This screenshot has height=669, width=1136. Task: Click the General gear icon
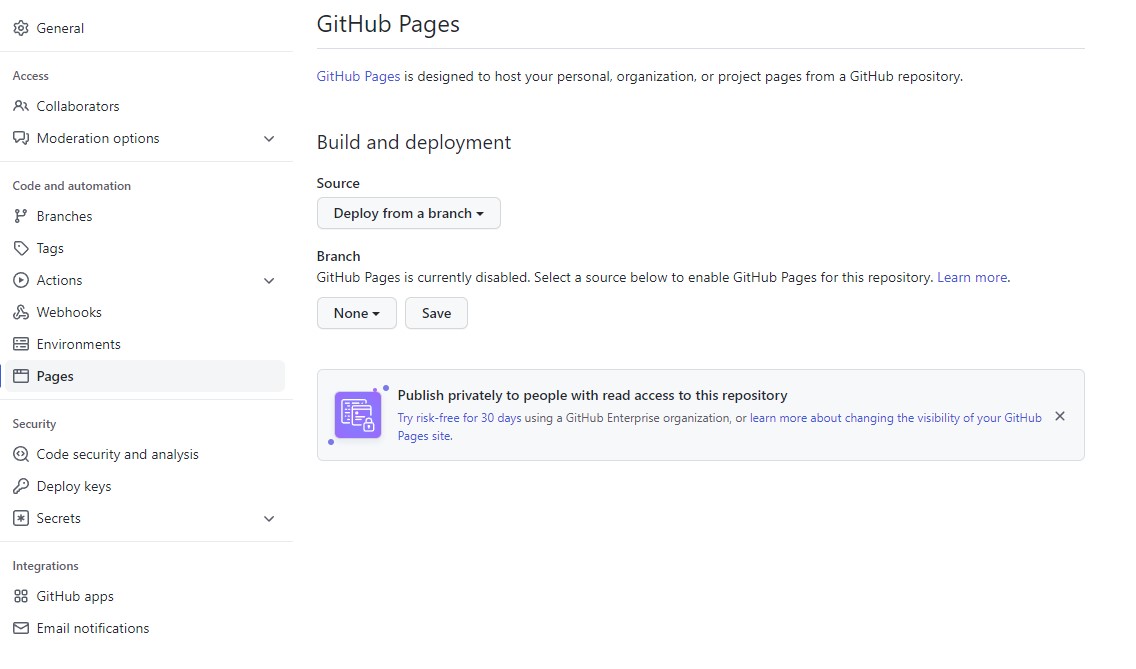coord(21,28)
